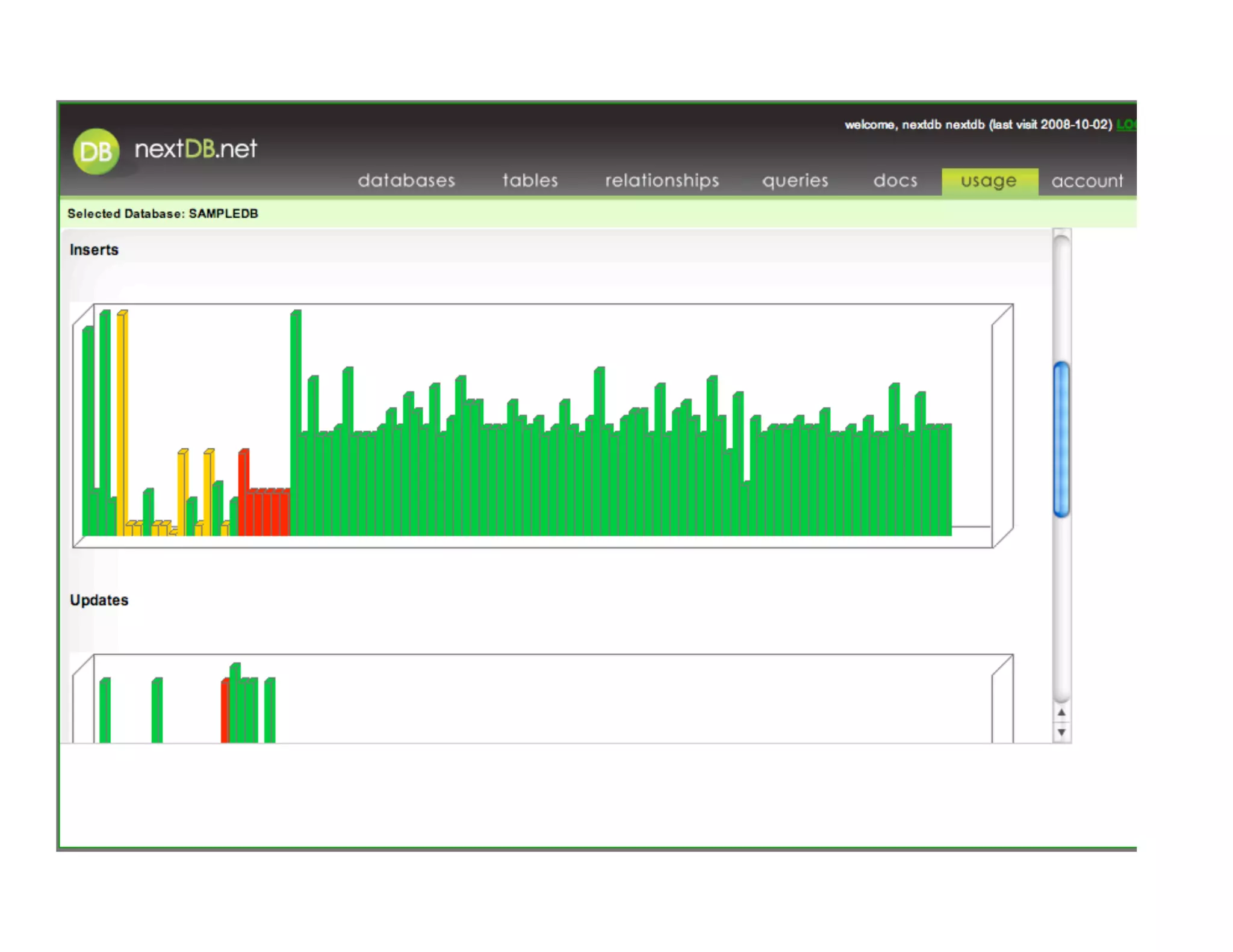Click the nextDB.net logo text
This screenshot has width=1233, height=952.
pos(196,149)
